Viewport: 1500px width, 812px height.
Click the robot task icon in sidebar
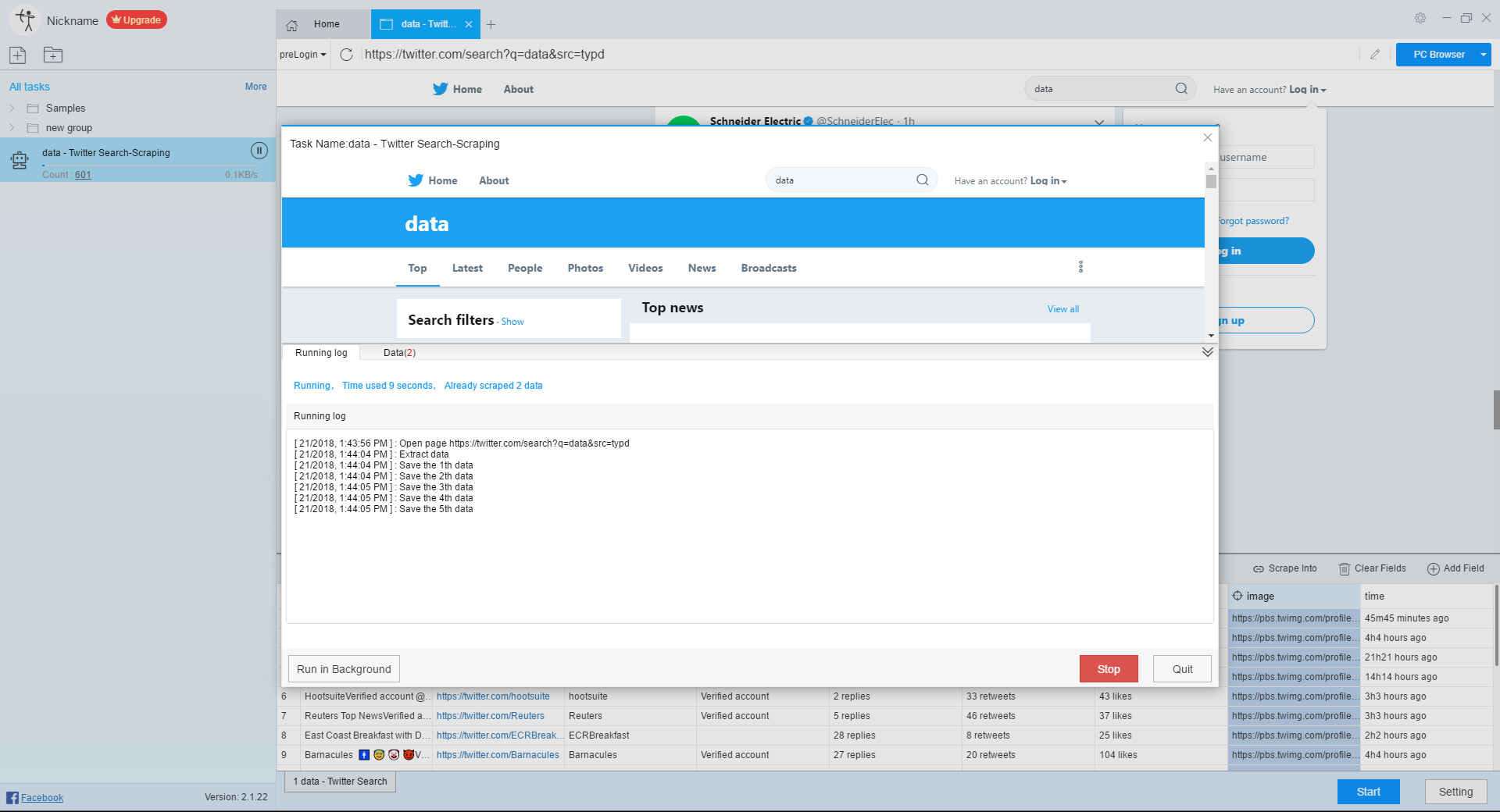(20, 160)
